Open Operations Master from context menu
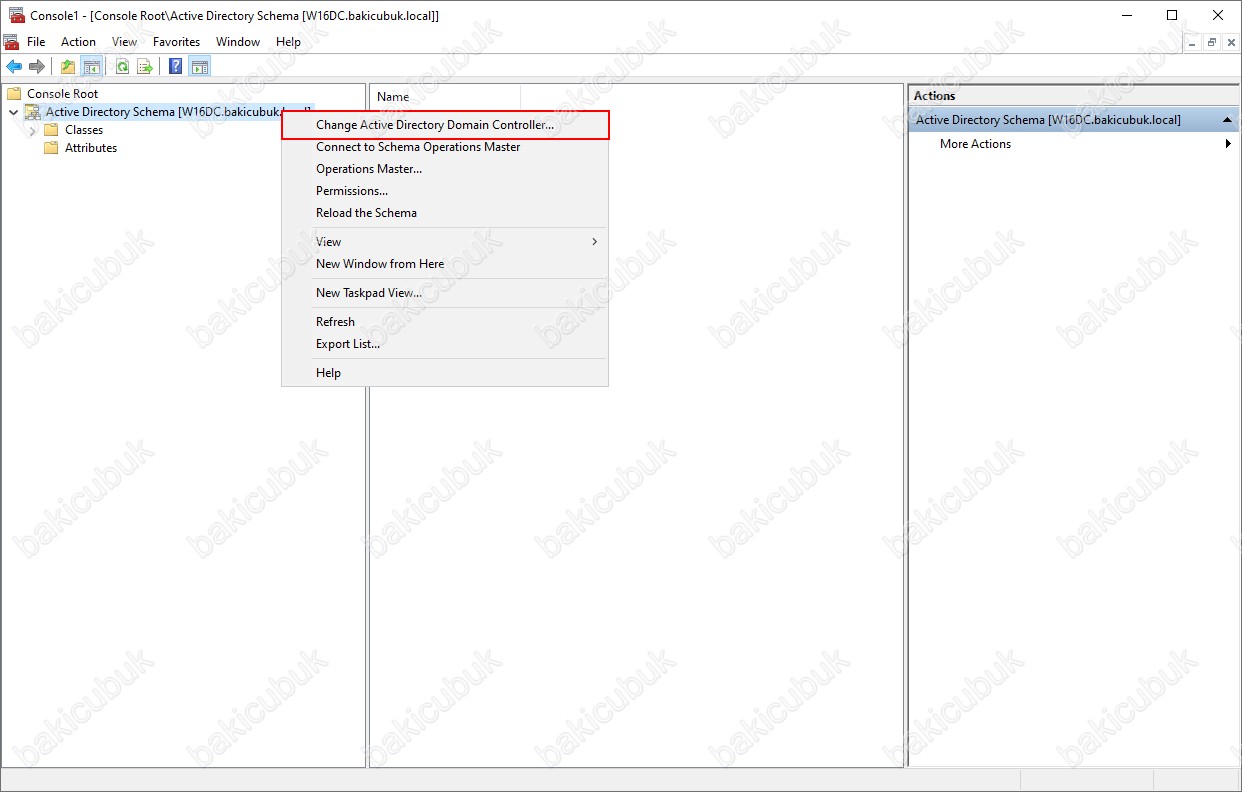Image resolution: width=1242 pixels, height=792 pixels. point(445,169)
